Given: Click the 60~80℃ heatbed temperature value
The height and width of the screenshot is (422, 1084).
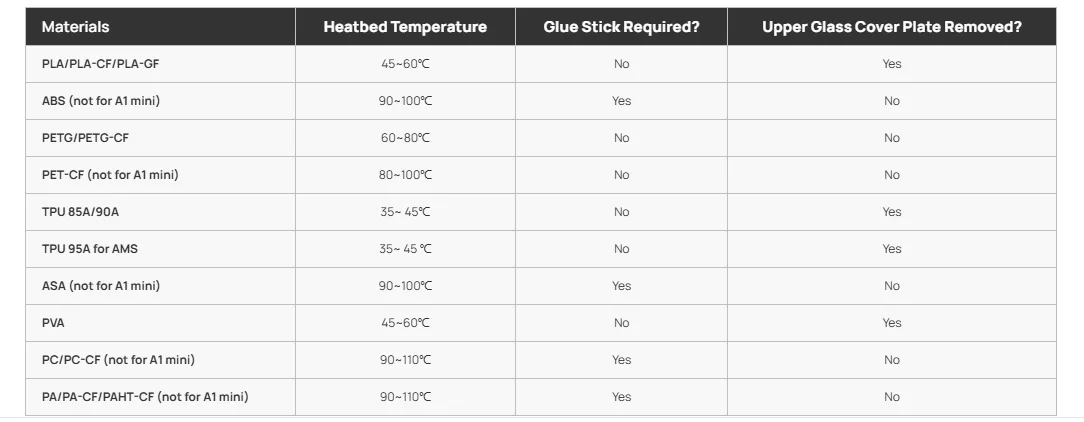Looking at the screenshot, I should (405, 138).
